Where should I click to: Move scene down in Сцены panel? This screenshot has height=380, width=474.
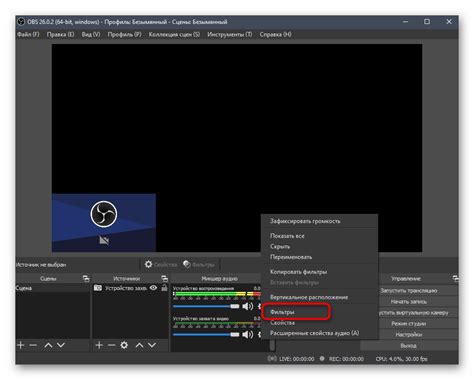[x=61, y=345]
